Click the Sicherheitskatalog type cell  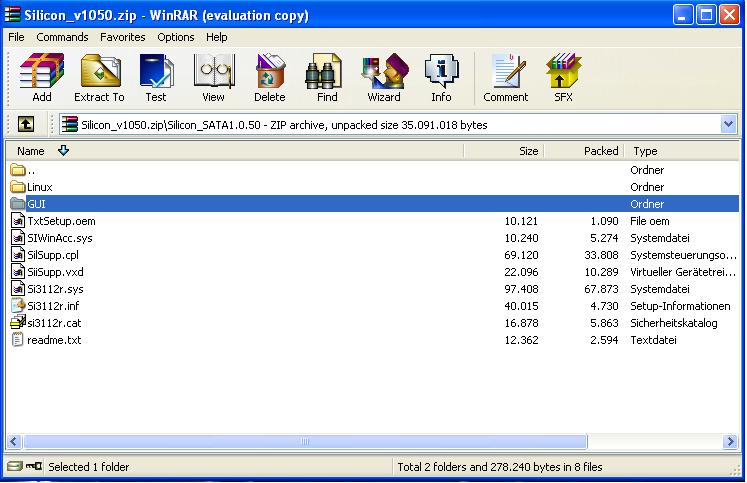[674, 323]
